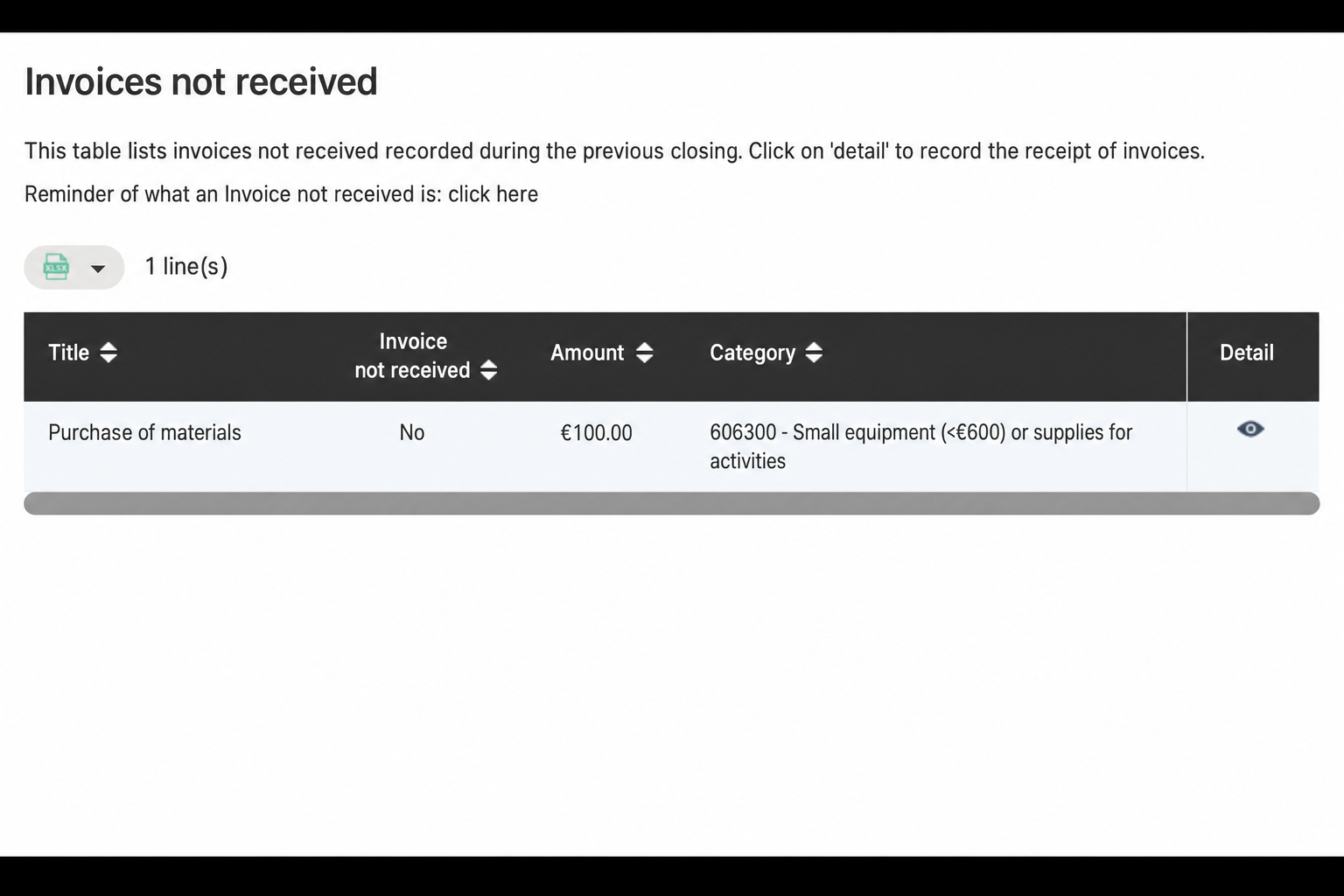The image size is (1344, 896).
Task: Click the €100.00 amount cell
Action: [596, 433]
